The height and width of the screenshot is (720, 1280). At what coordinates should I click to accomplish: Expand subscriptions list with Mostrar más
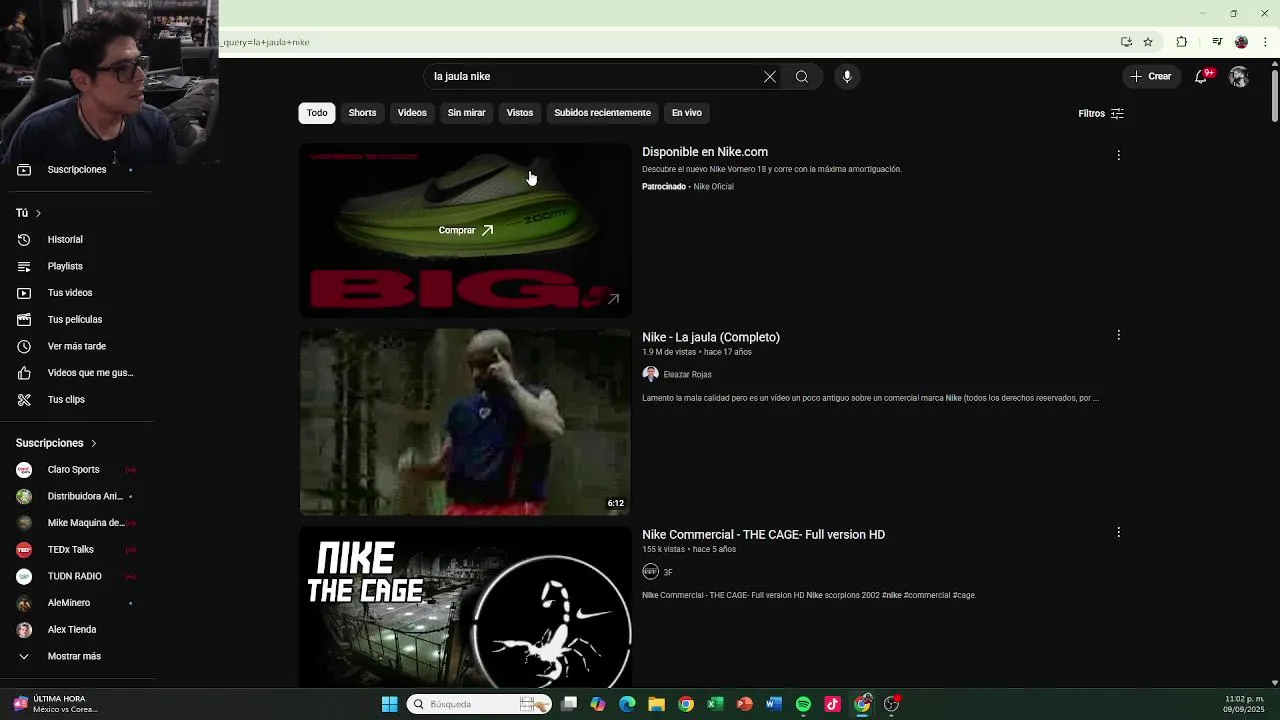pos(76,656)
